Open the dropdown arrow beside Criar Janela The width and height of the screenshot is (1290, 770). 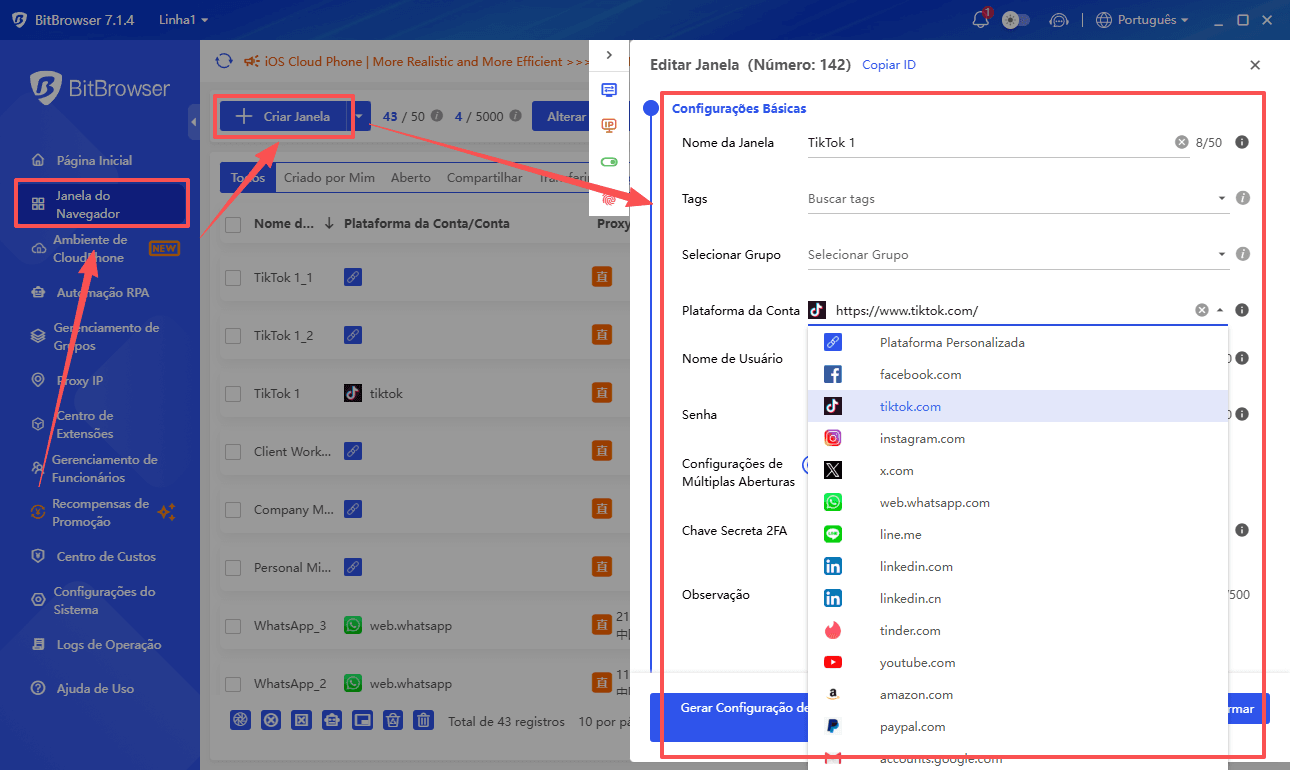[x=360, y=116]
